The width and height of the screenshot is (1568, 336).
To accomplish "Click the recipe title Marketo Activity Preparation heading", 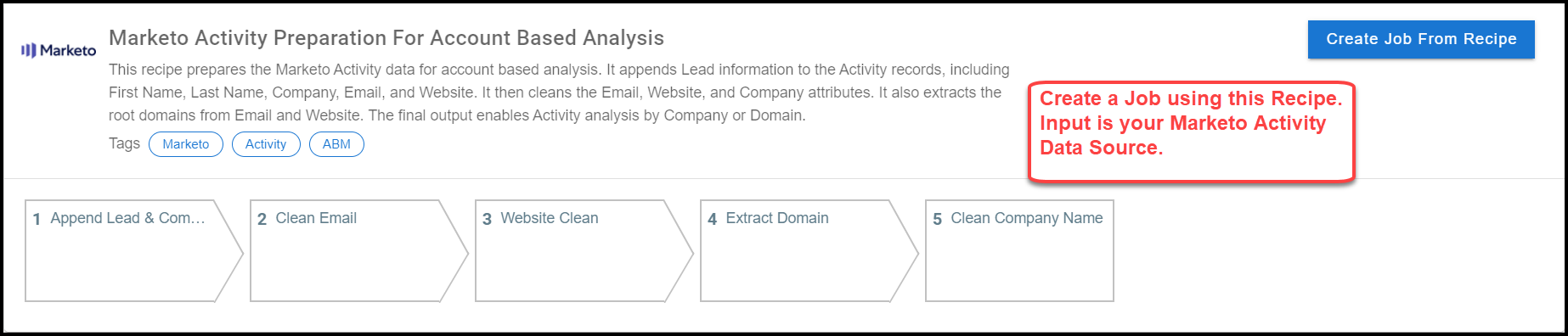I will tap(386, 38).
